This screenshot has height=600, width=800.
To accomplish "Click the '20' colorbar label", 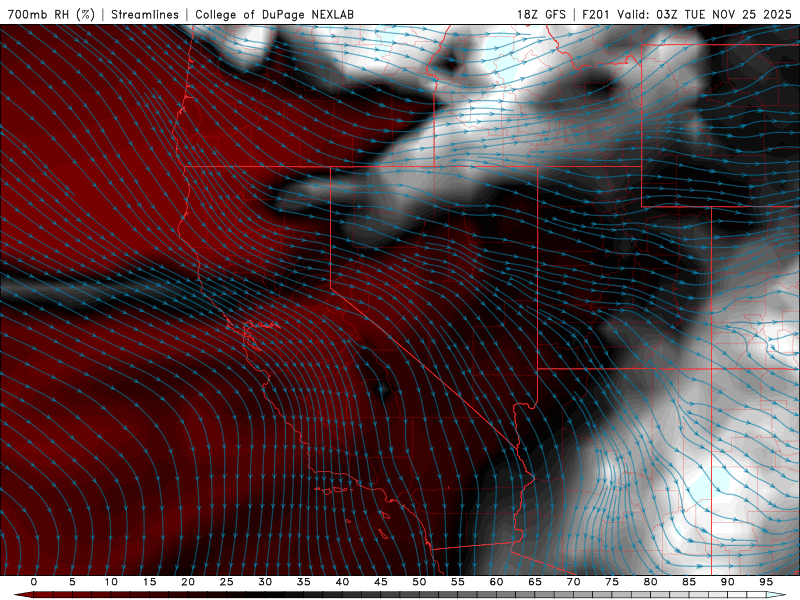I will click(x=188, y=582).
